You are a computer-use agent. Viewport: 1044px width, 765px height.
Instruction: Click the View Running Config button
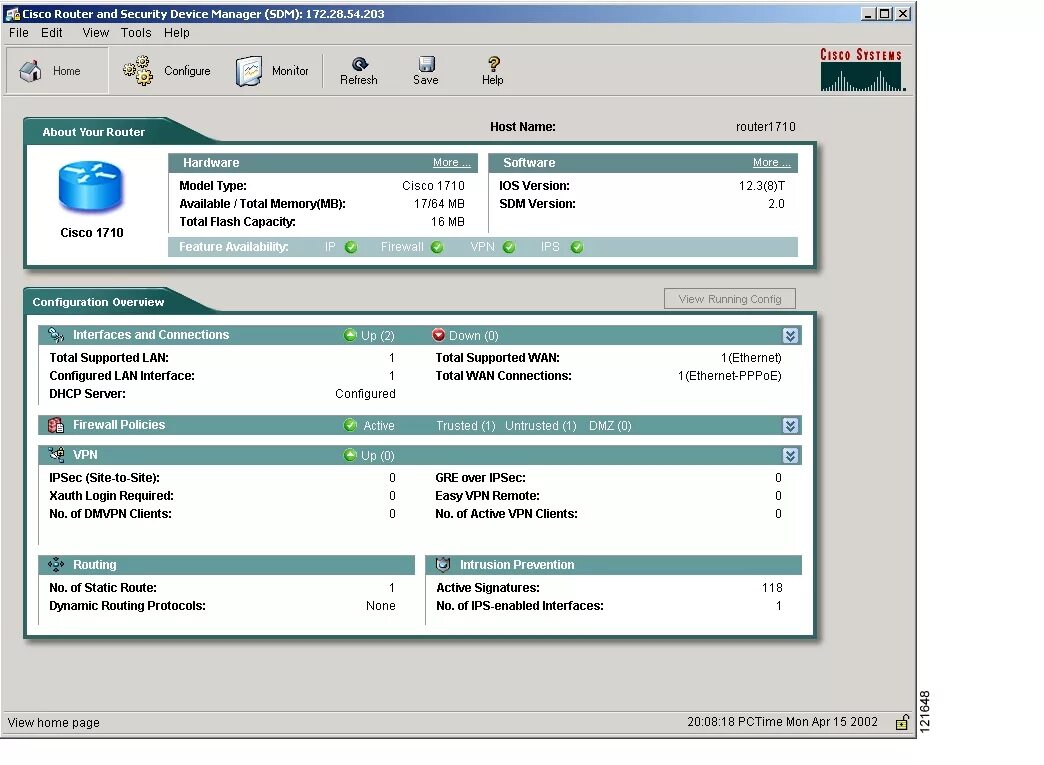point(730,299)
